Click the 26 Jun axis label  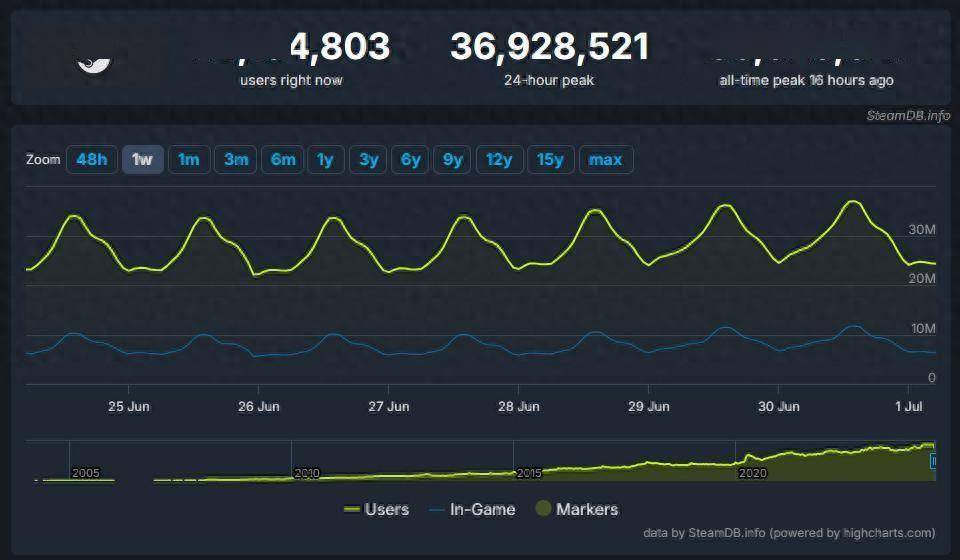258,406
